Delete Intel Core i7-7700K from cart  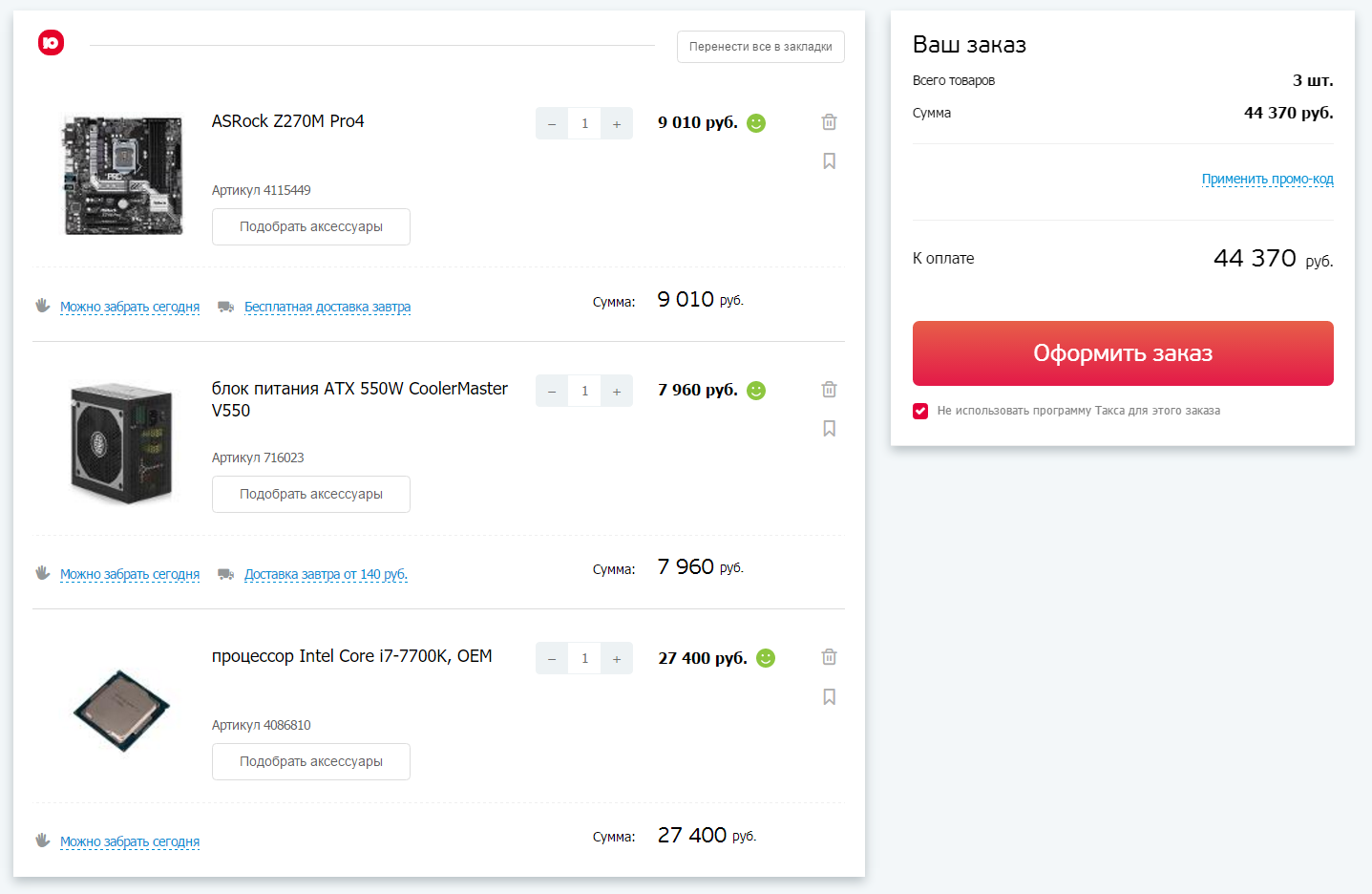tap(829, 657)
